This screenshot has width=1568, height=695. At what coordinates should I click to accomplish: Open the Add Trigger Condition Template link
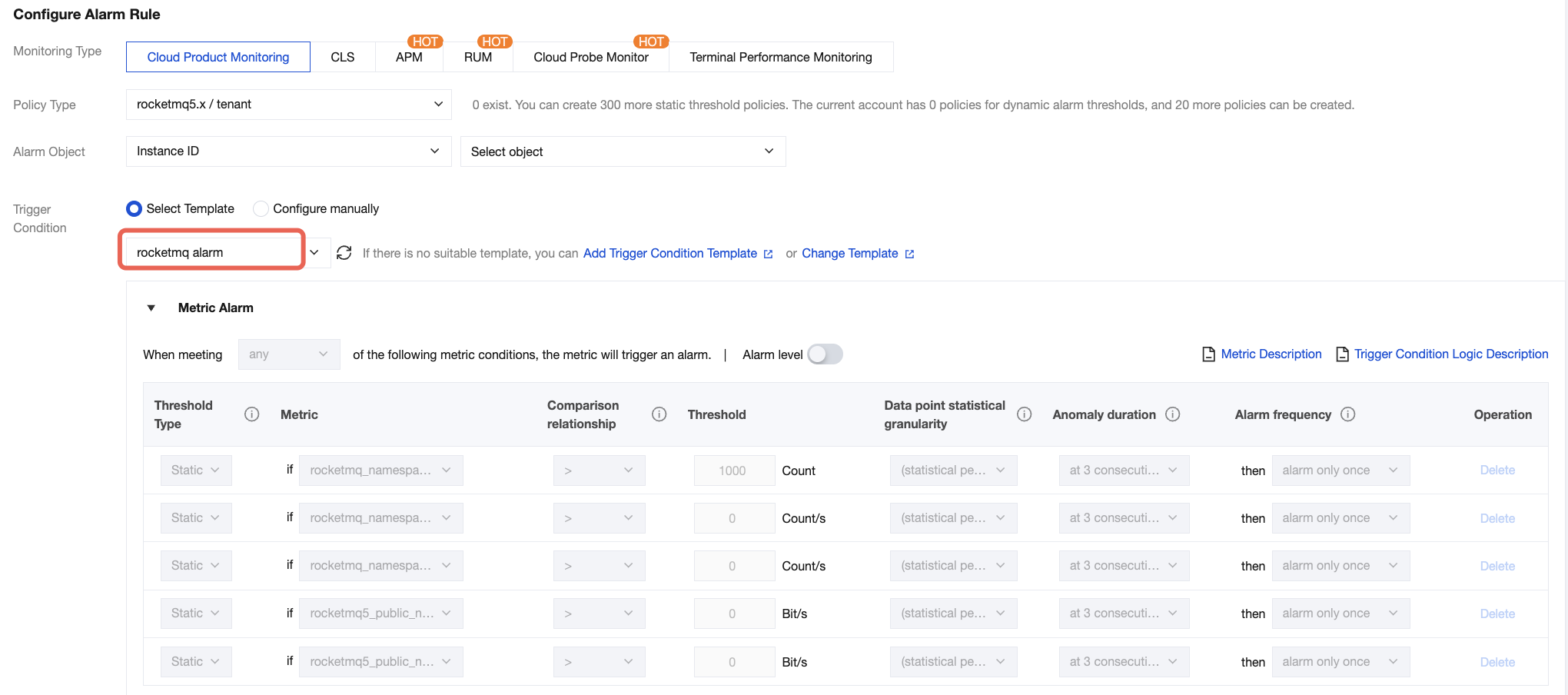669,254
